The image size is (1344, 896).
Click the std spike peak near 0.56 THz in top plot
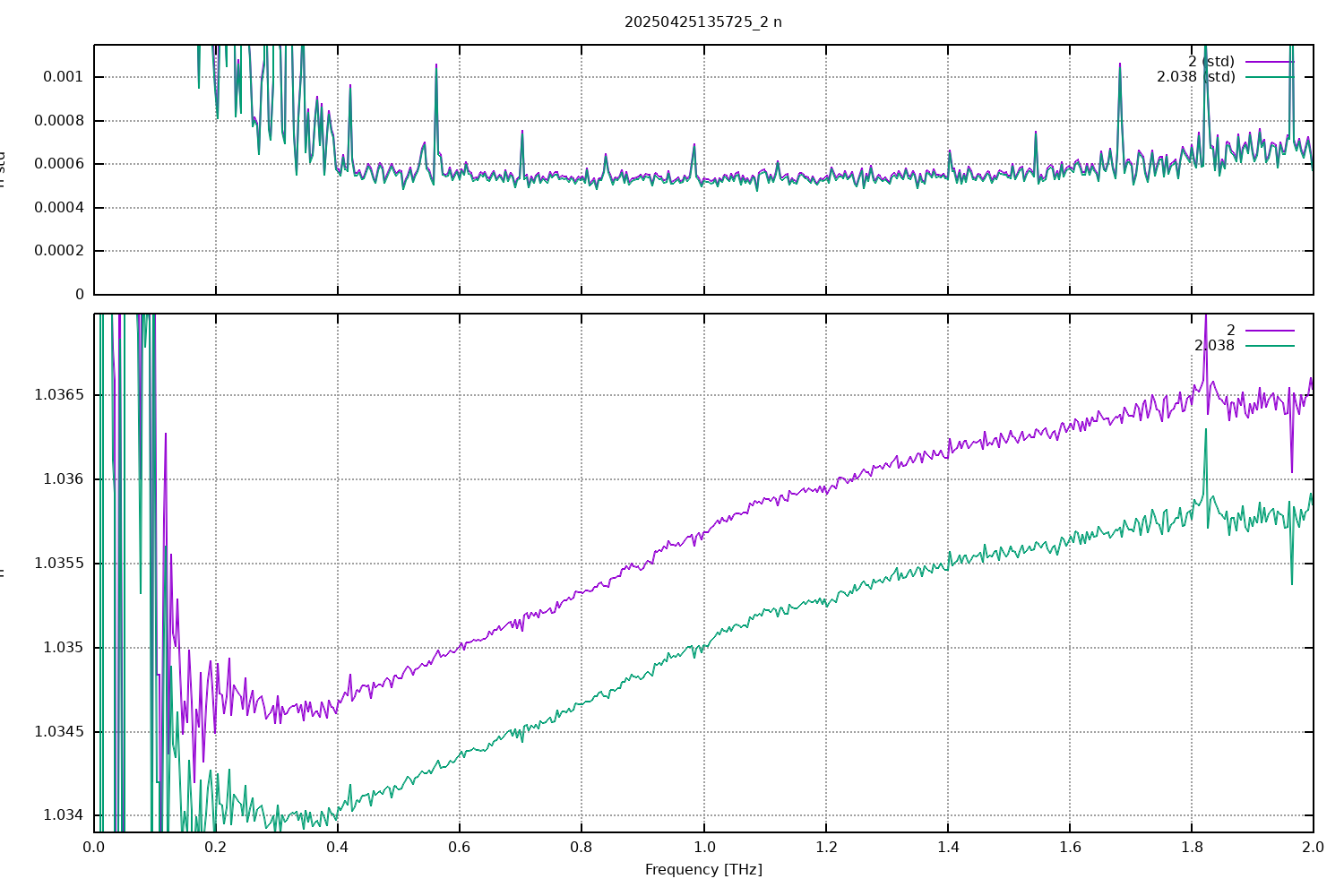(x=436, y=65)
